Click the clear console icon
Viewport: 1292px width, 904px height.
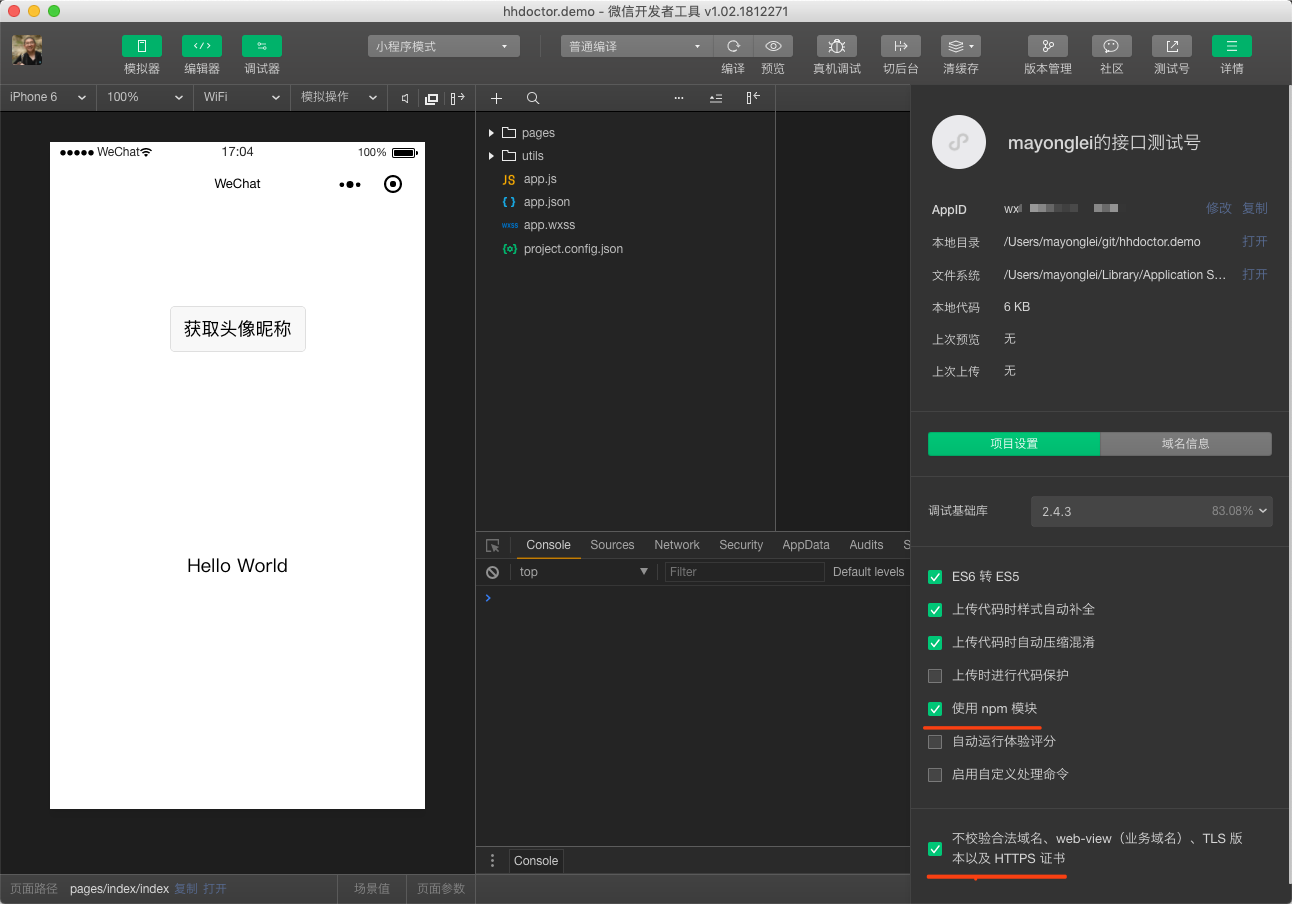point(492,572)
